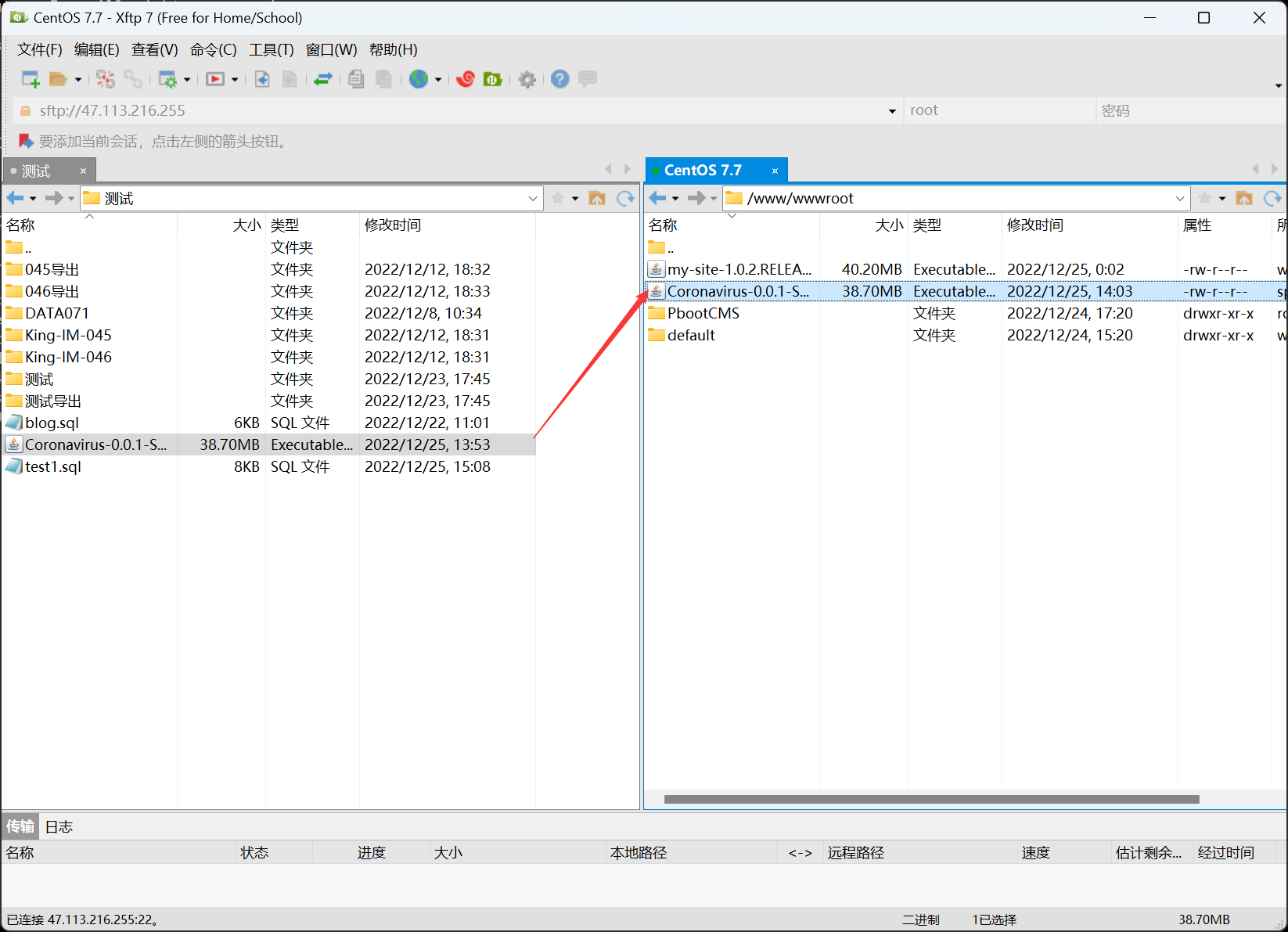Screen dimensions: 1288x932
Task: Click the remote pane horizontal scrollbar
Action: (x=931, y=799)
